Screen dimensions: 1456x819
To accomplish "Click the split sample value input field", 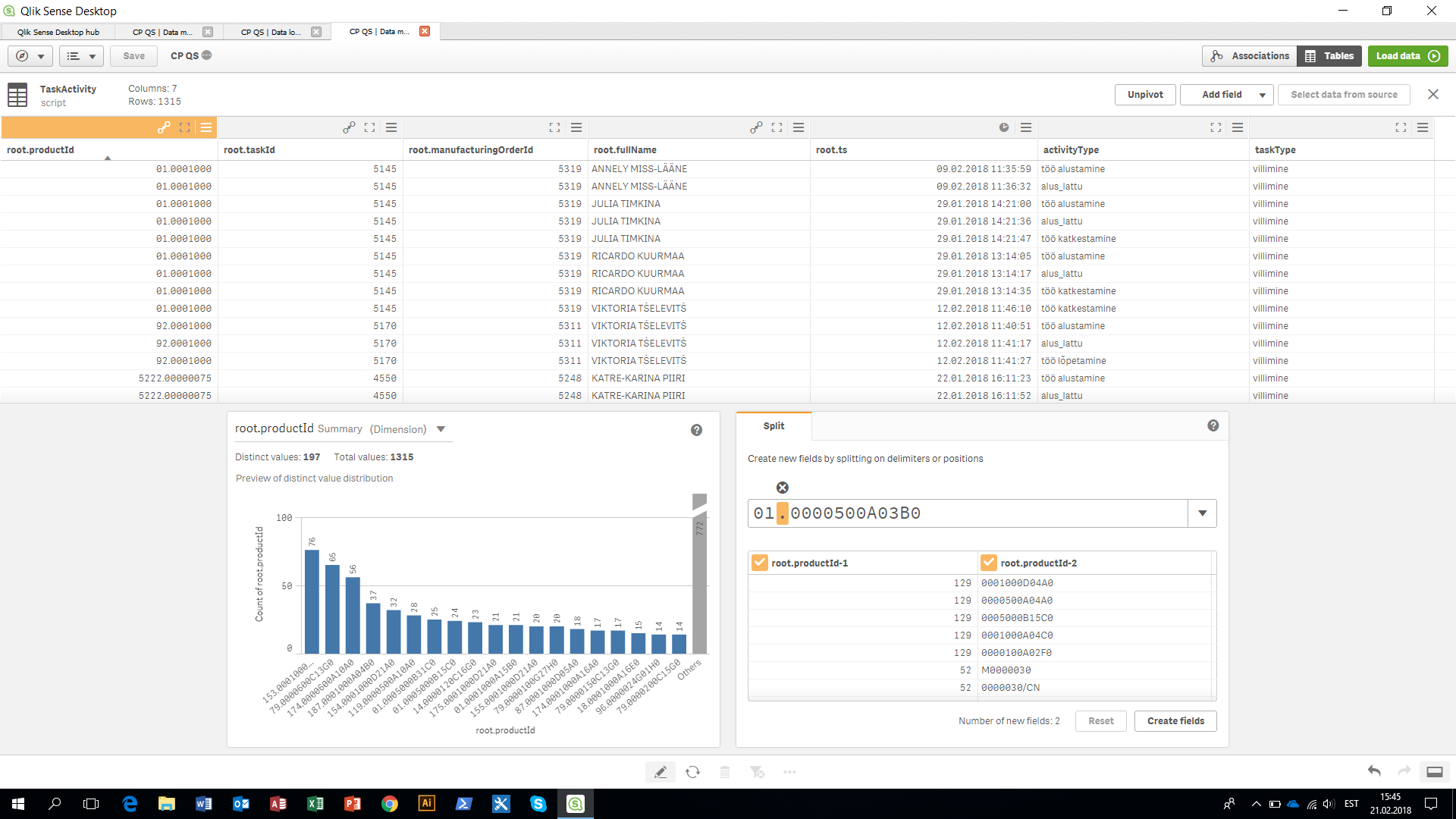I will click(x=968, y=513).
